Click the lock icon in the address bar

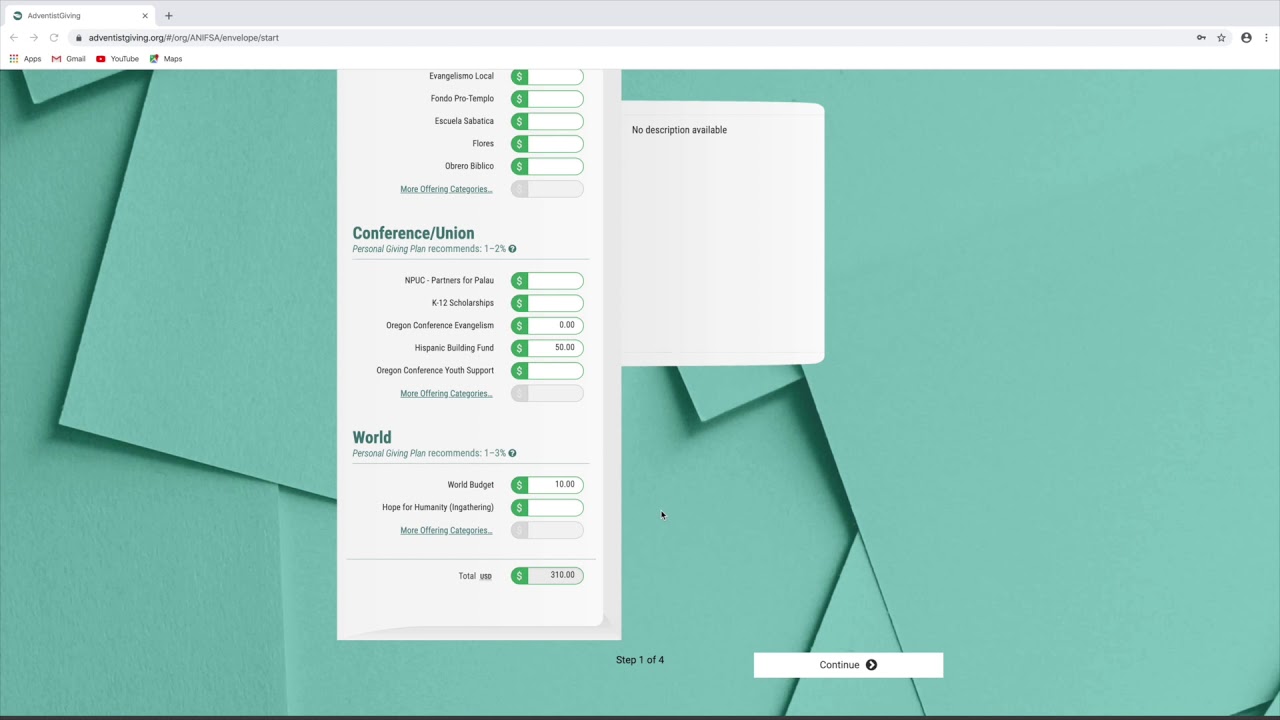click(78, 38)
